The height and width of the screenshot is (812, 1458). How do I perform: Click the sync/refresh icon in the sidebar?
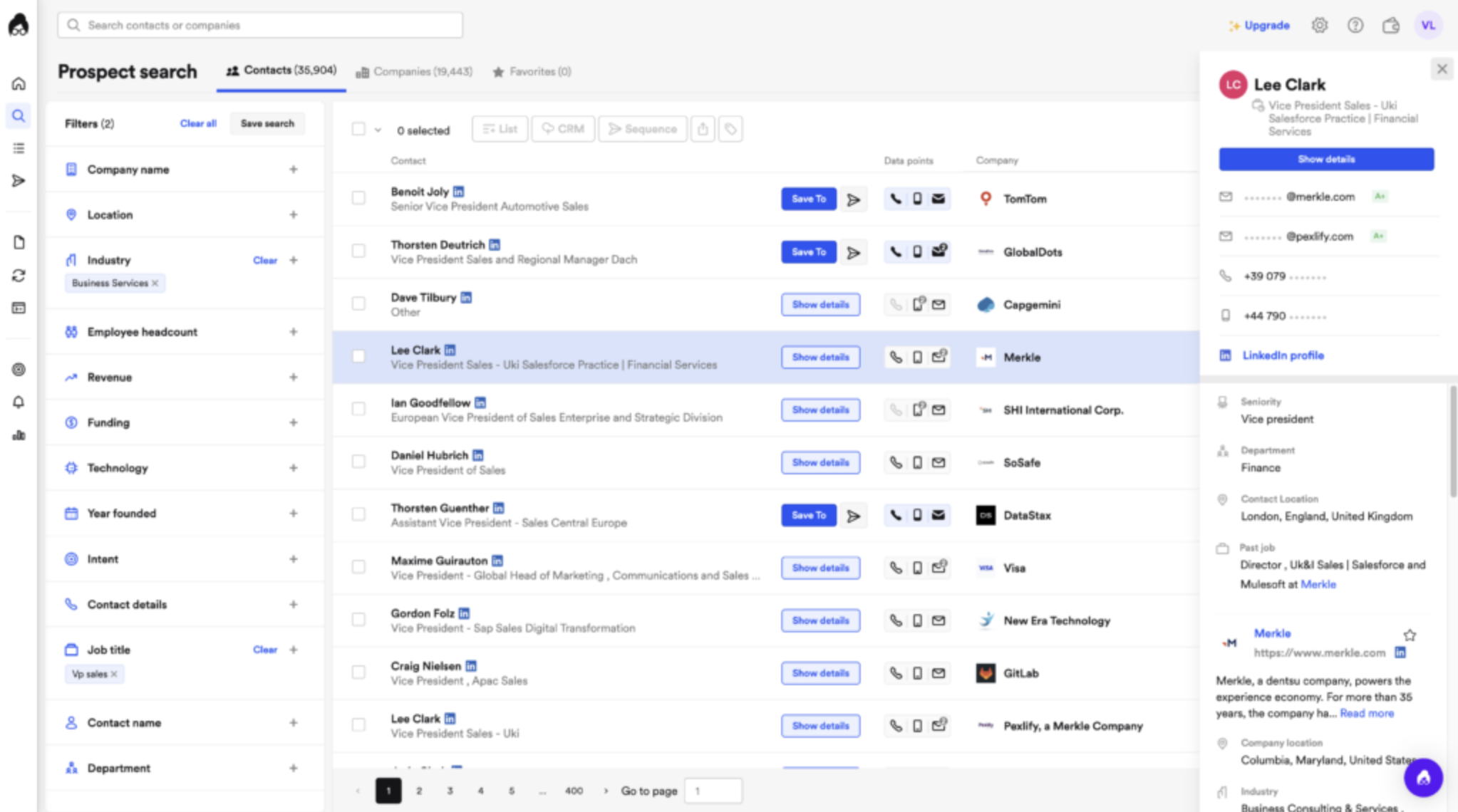tap(19, 275)
